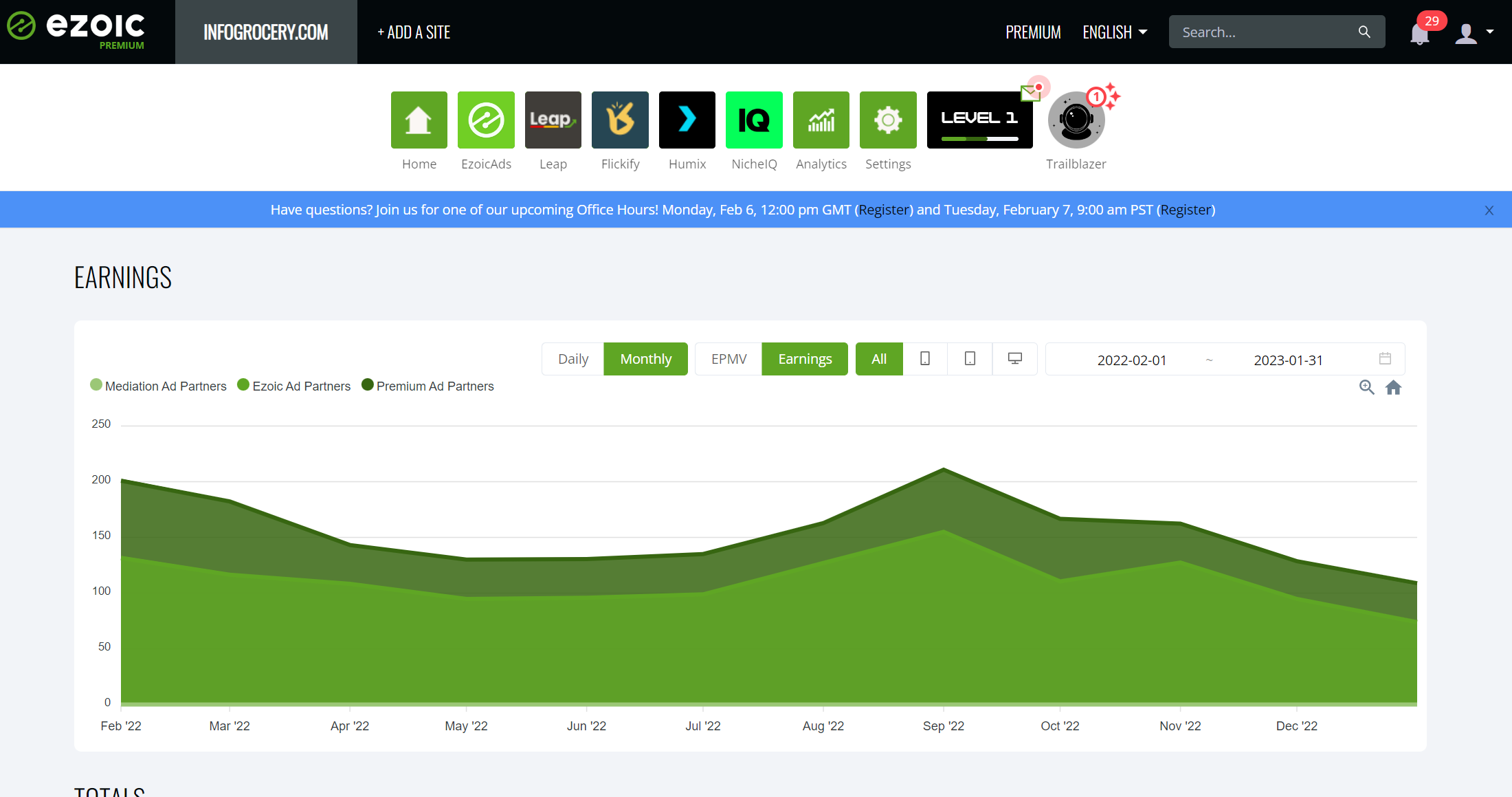Filter by desktop monitor icon

tap(1015, 359)
